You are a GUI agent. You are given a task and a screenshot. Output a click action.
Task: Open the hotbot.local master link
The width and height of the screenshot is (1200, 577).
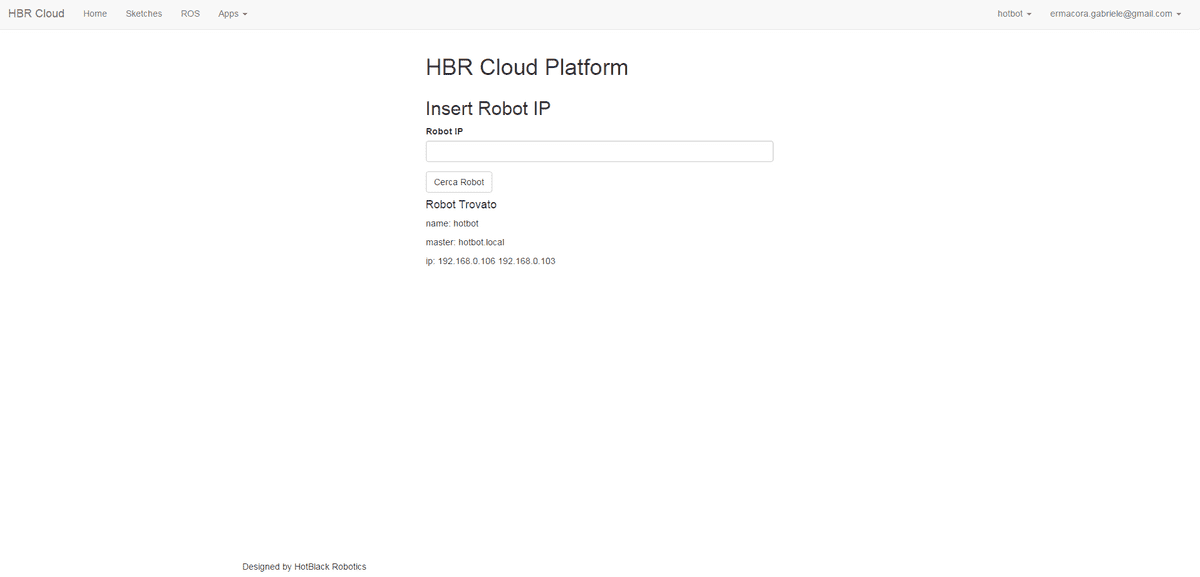(x=481, y=241)
